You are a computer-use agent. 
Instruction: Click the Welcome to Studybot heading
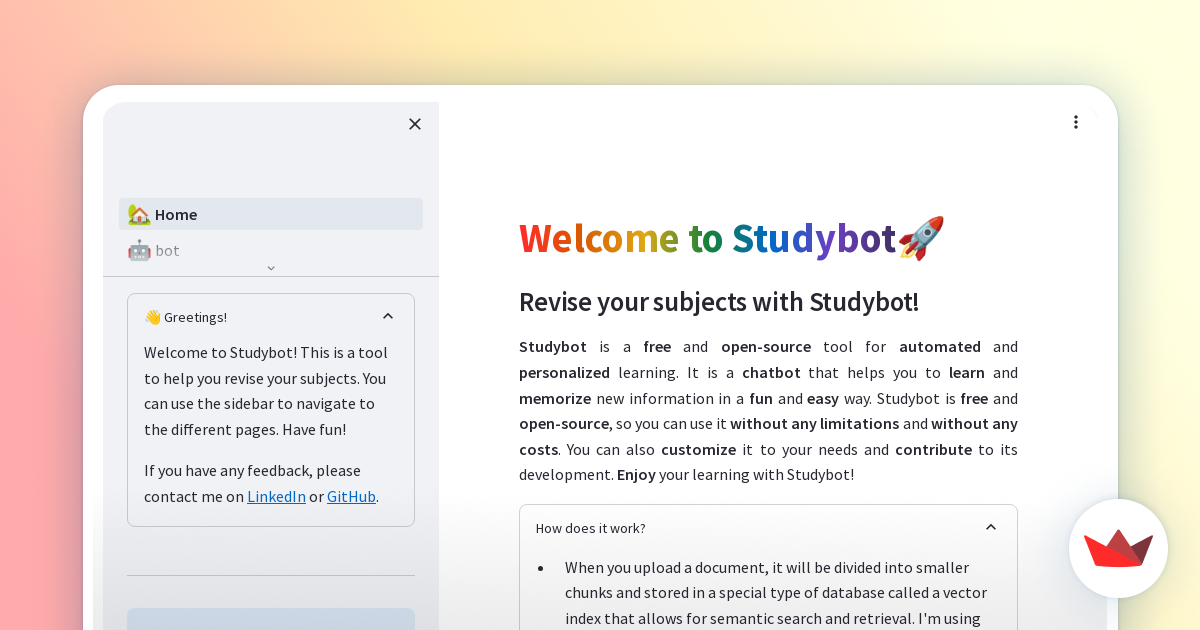click(x=732, y=238)
